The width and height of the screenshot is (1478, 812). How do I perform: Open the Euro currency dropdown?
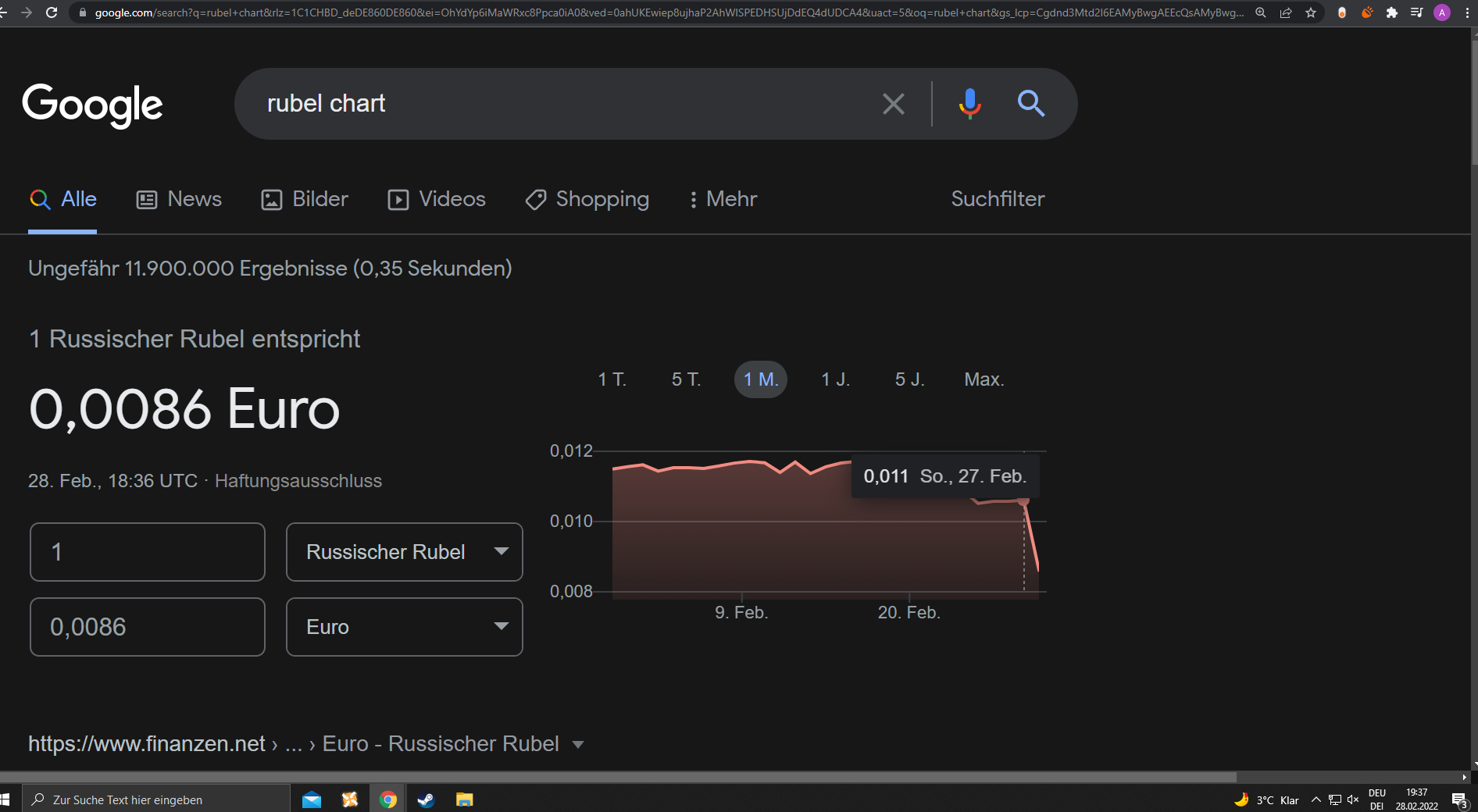[405, 627]
